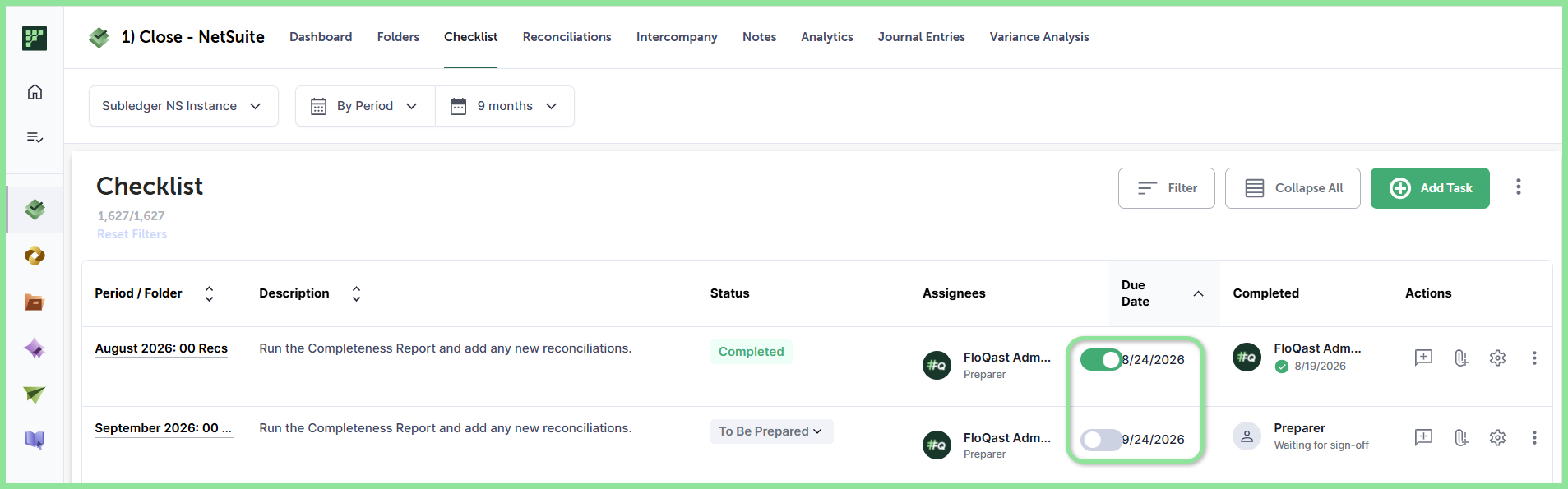Click the 8/19/2026 completed date
The height and width of the screenshot is (489, 1568).
tap(1320, 367)
